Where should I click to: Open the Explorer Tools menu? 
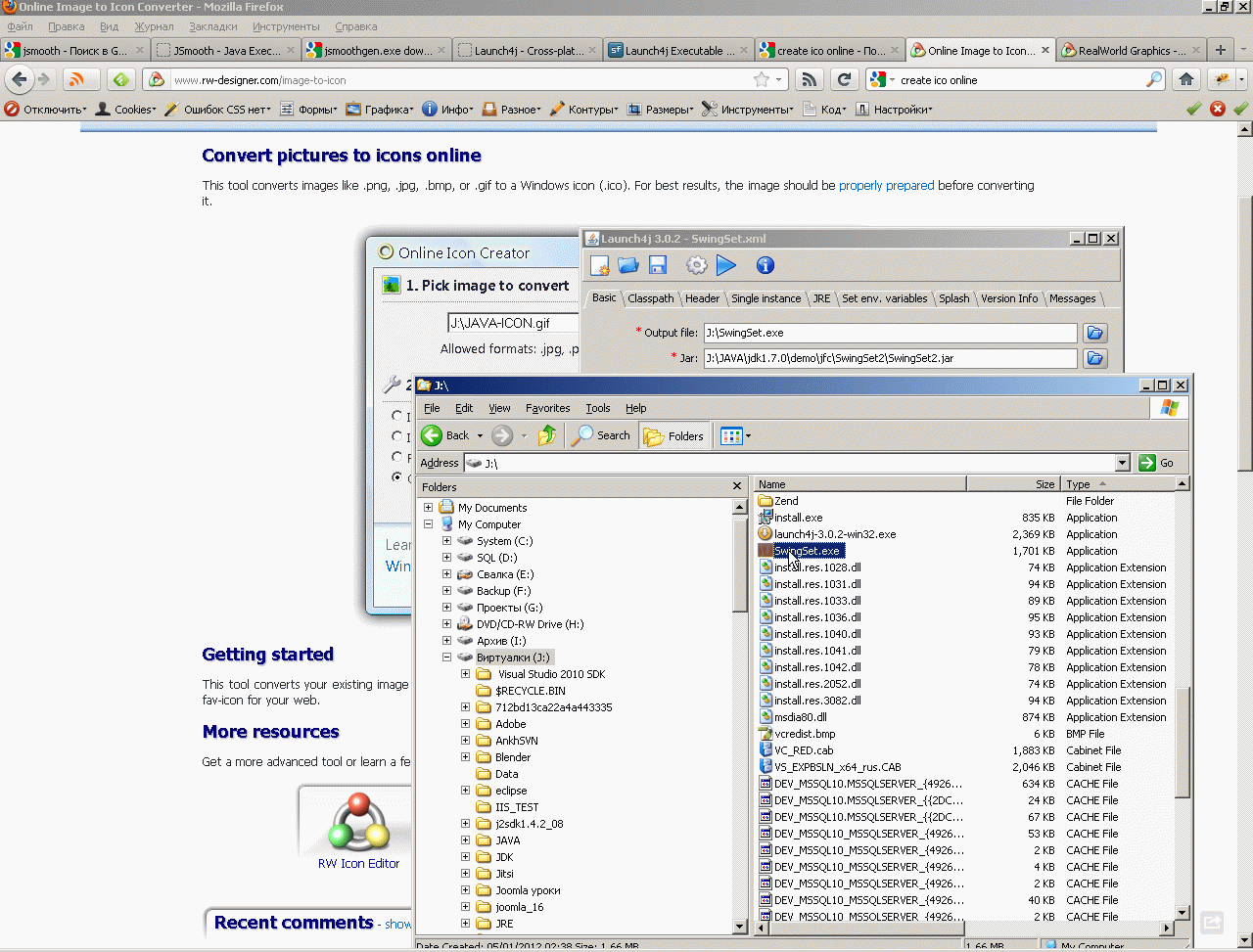[x=598, y=408]
